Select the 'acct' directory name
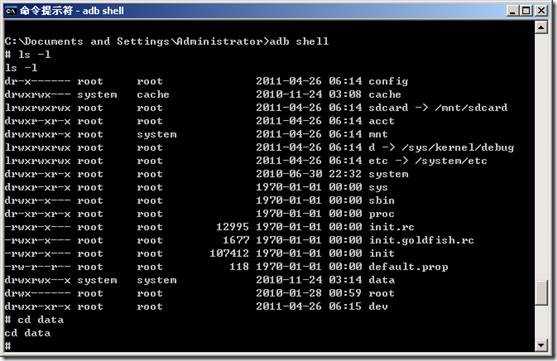This screenshot has height=361, width=557. (382, 121)
